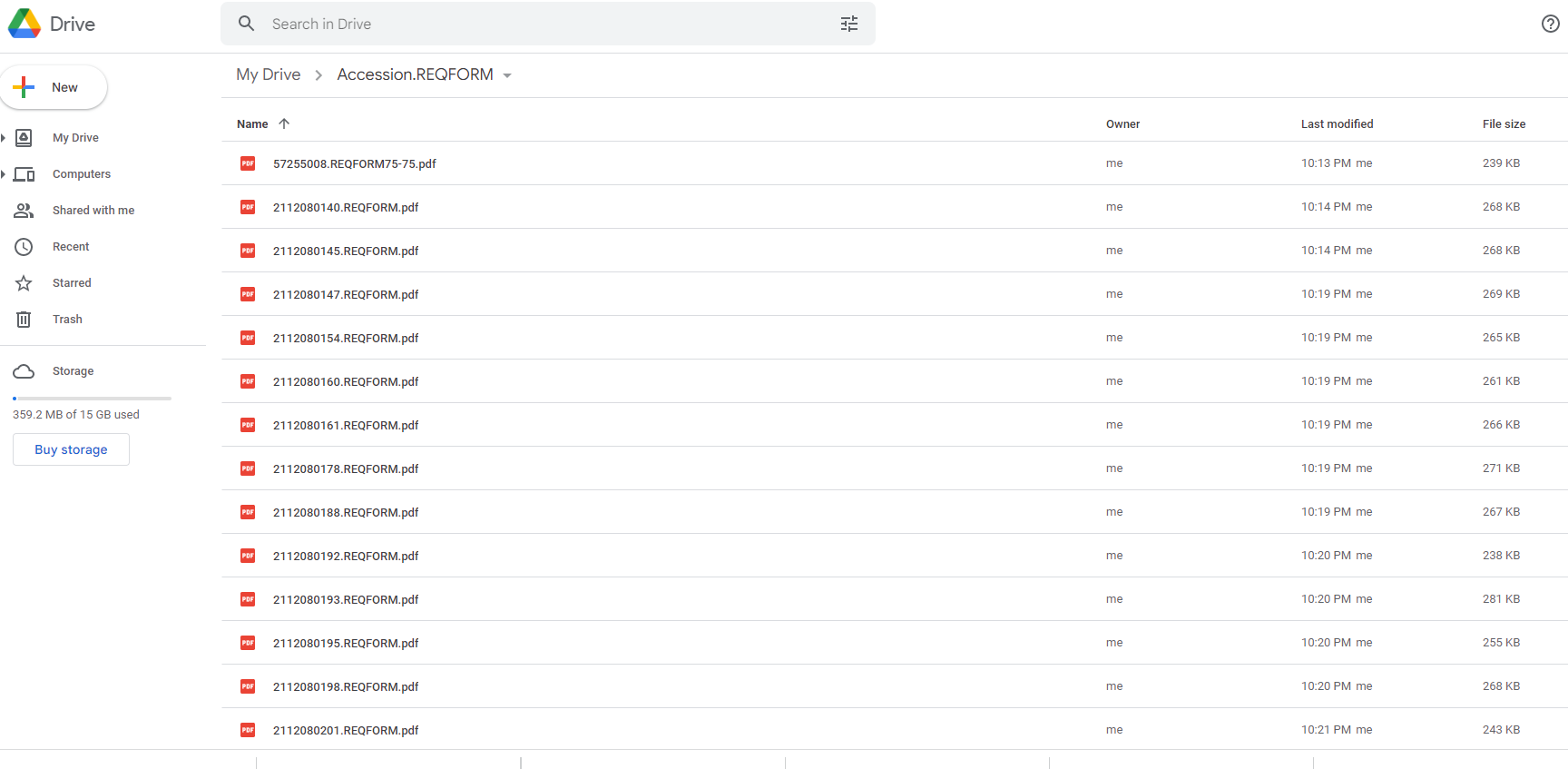Click the PDF icon for 57255008.REQFORM75-75.pdf

[x=248, y=163]
